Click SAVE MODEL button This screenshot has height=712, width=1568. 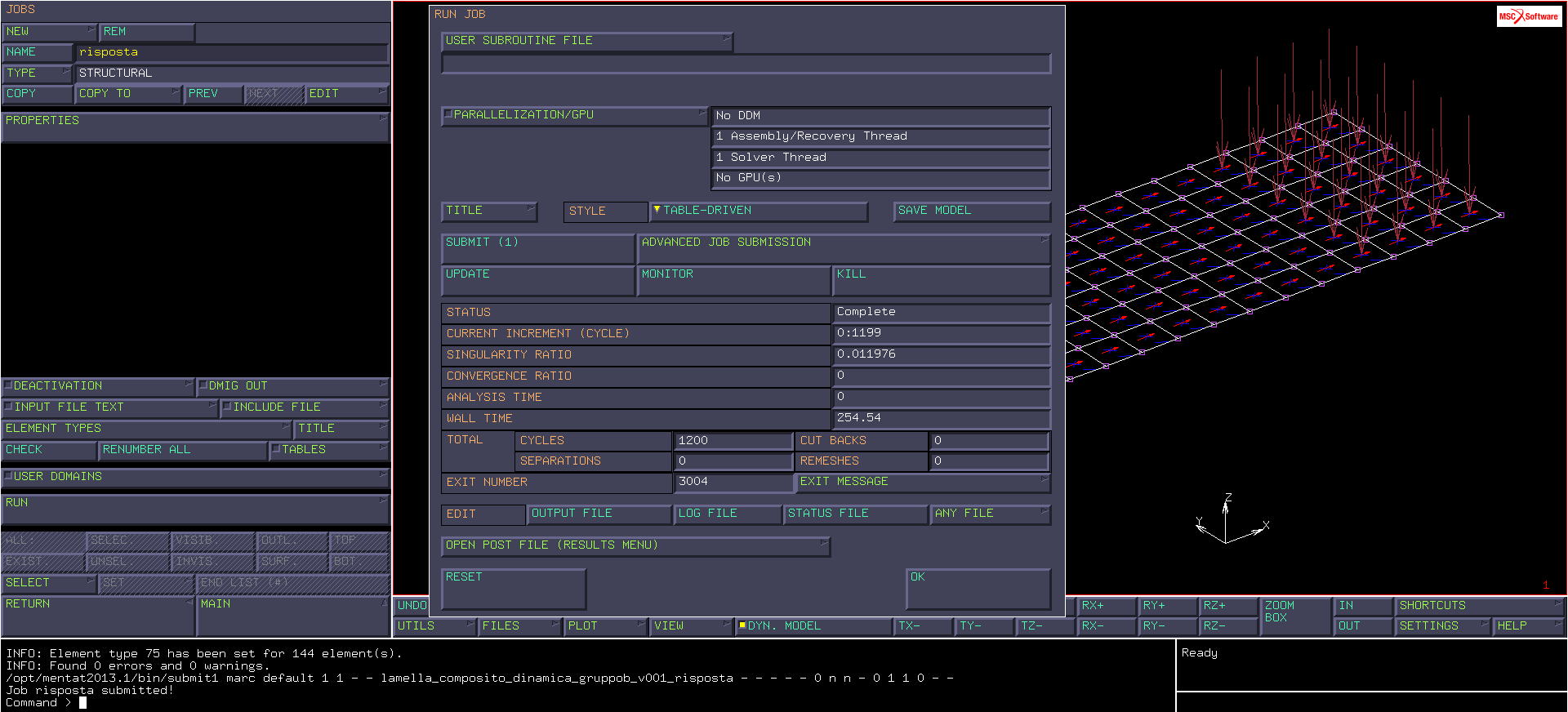(972, 211)
